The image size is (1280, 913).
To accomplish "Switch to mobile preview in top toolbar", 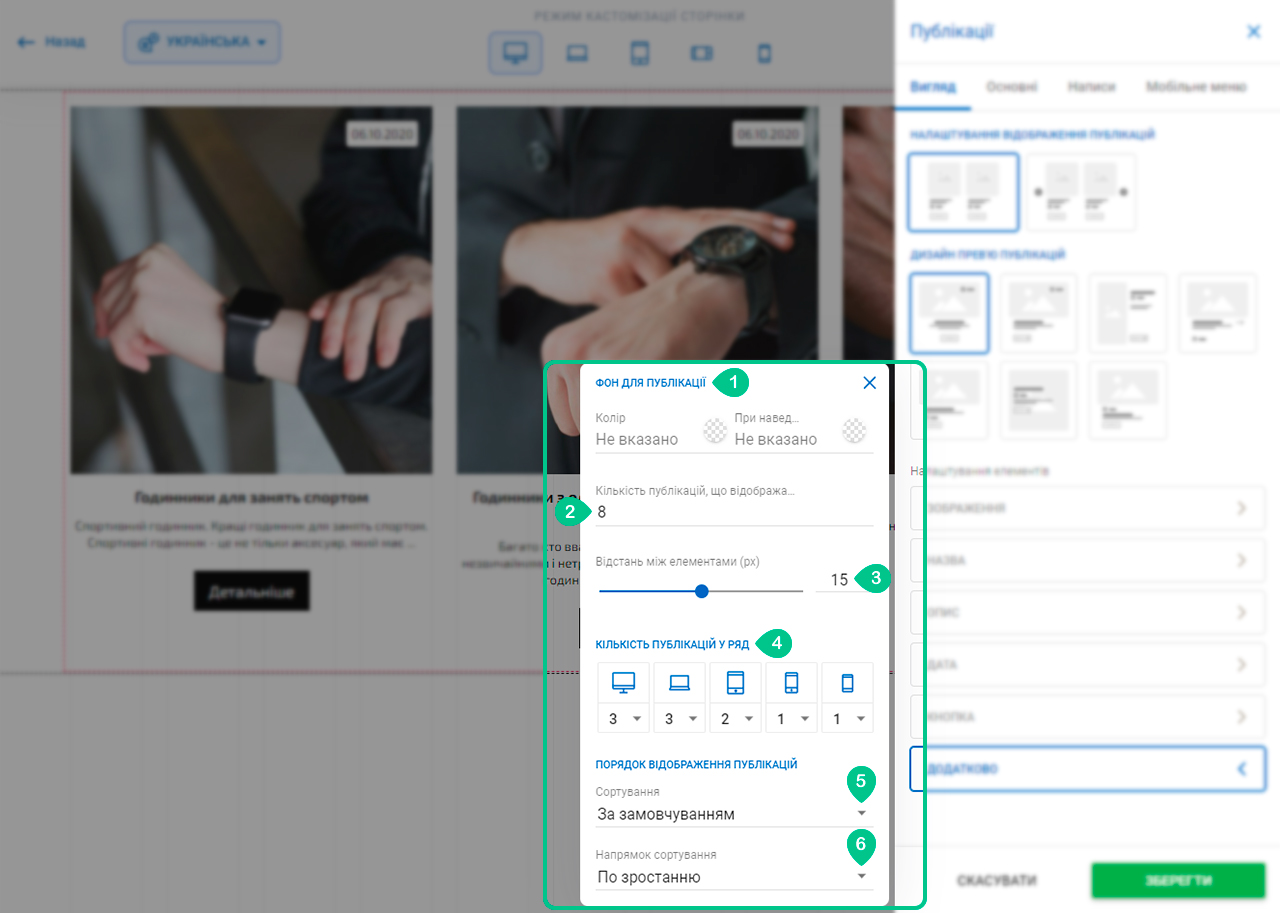I will click(764, 53).
